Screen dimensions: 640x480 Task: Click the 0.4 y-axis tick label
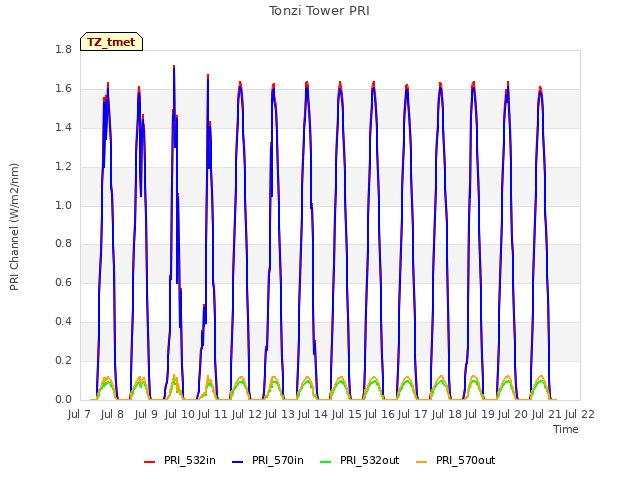point(63,322)
